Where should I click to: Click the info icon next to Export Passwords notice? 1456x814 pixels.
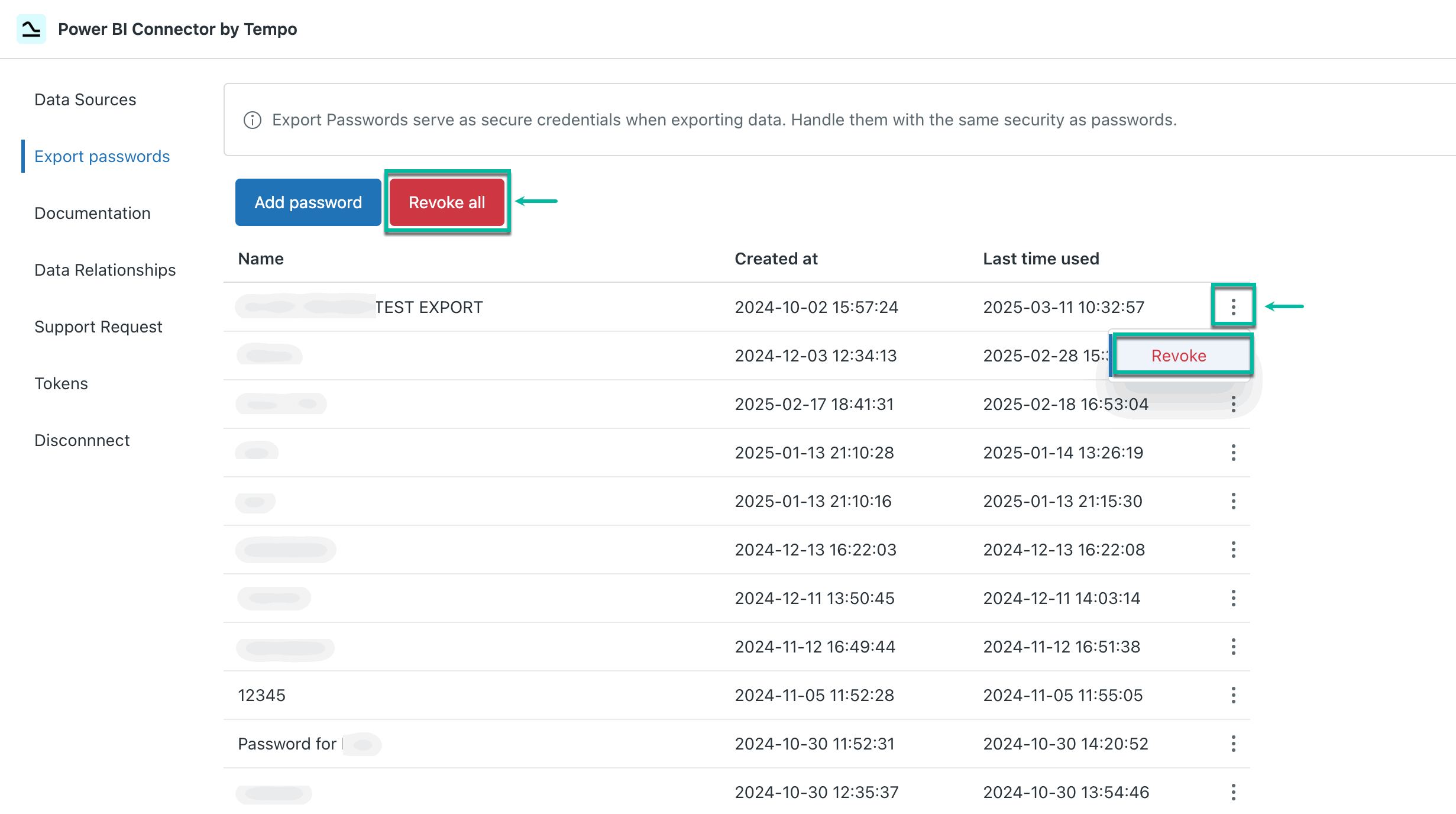[252, 120]
